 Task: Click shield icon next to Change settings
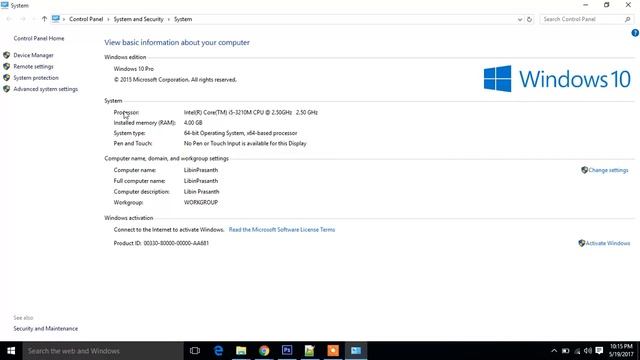click(x=584, y=170)
